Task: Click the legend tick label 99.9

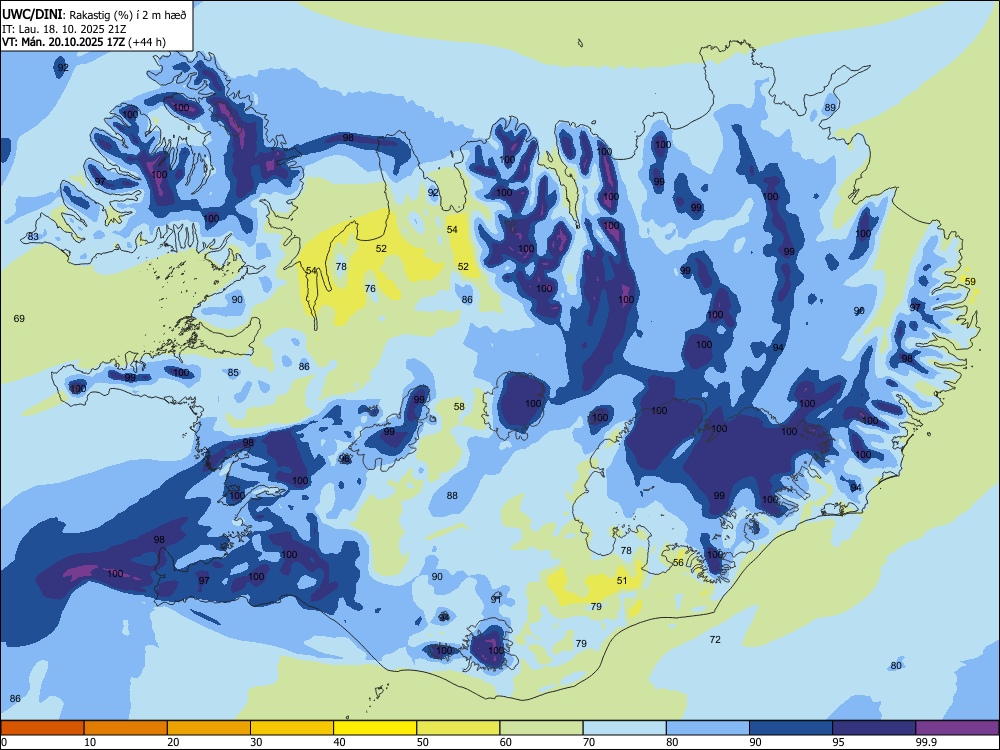Action: point(925,742)
